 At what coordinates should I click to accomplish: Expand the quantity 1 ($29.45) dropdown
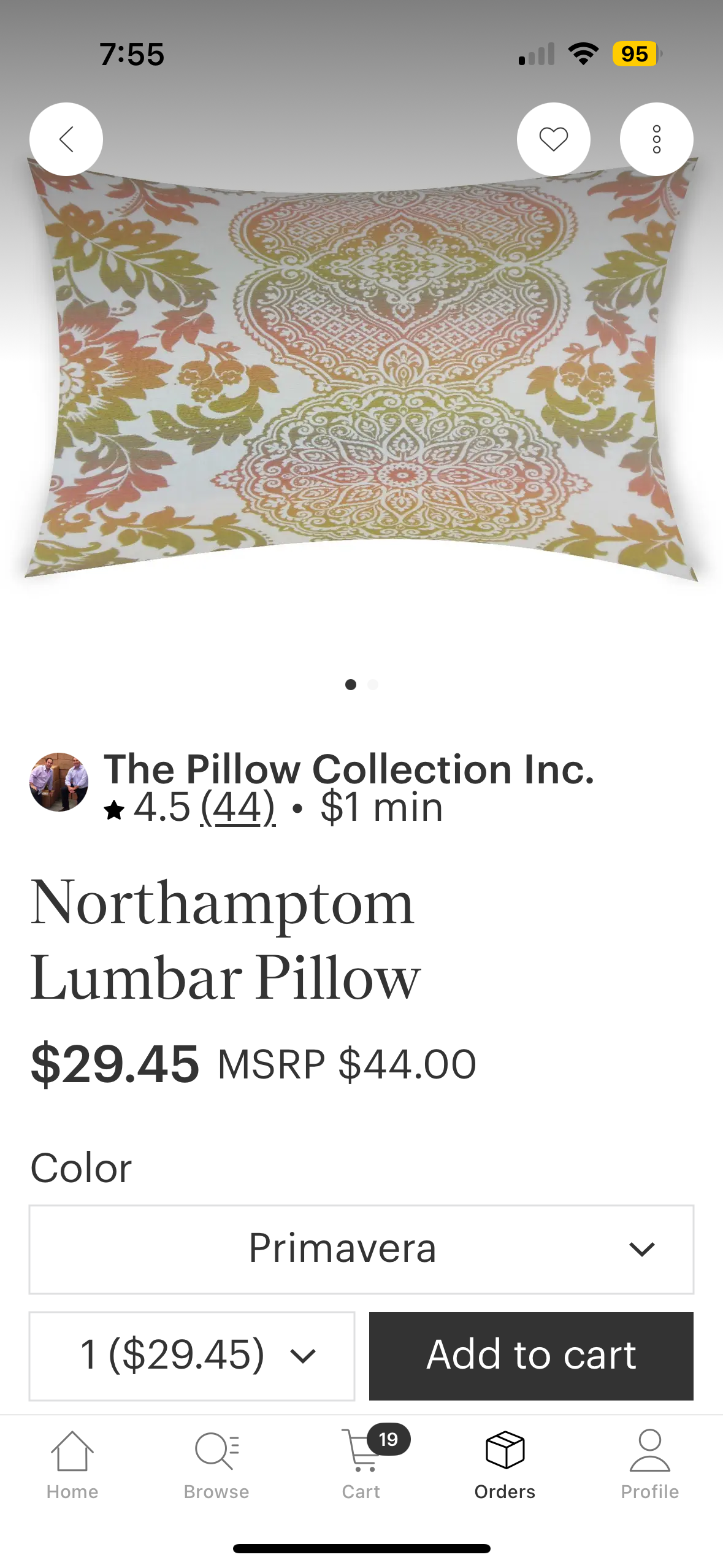tap(192, 1356)
